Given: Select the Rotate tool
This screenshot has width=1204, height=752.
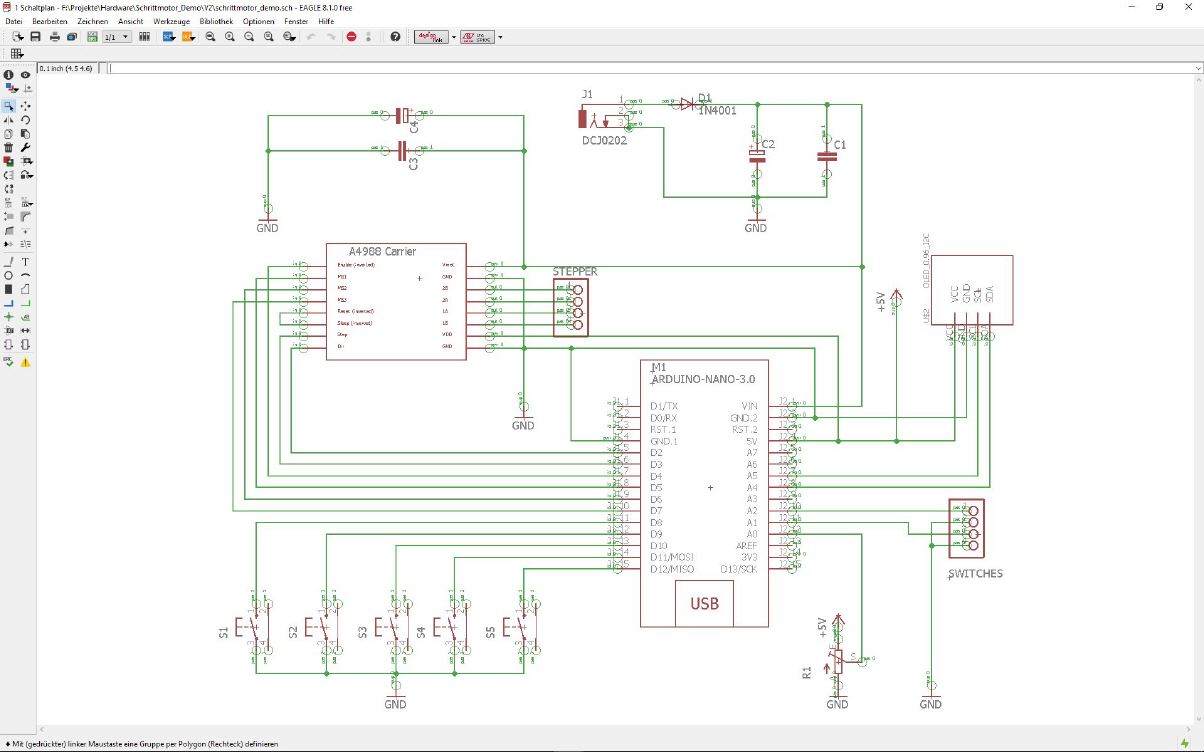Looking at the screenshot, I should (26, 119).
